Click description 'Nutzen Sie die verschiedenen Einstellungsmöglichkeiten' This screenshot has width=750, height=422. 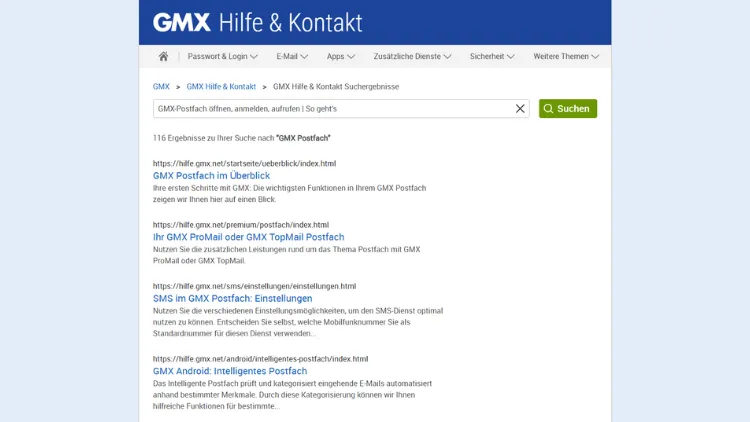tap(298, 322)
